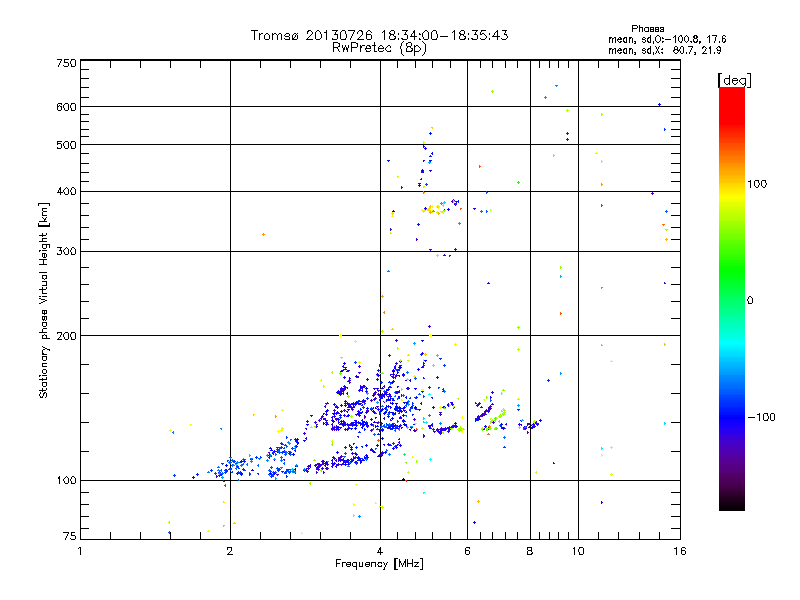Click the y-axis tick label '750'
The width and height of the screenshot is (800, 600).
(66, 63)
